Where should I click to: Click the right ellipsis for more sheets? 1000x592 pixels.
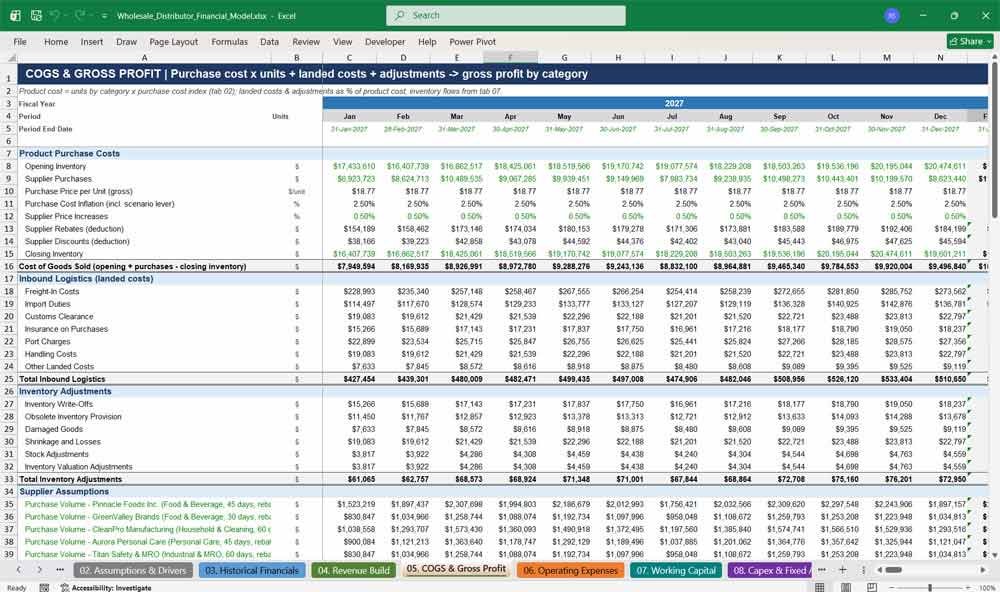(821, 570)
